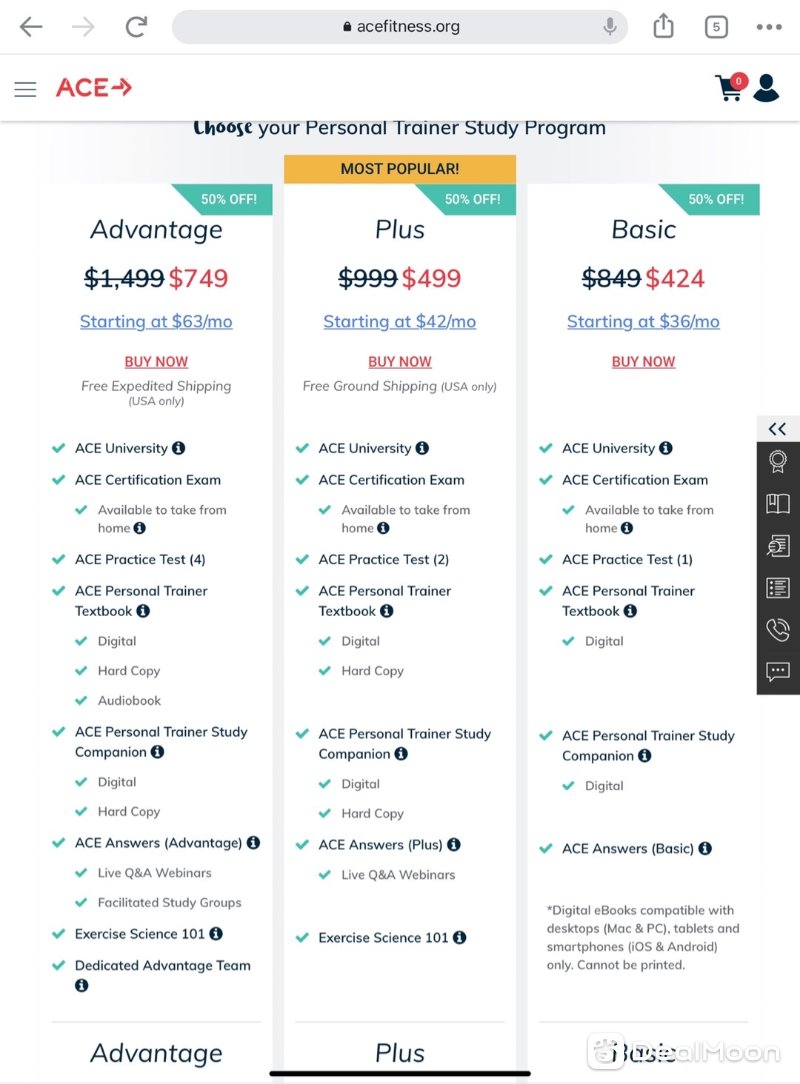The image size is (800, 1084).
Task: Tap the microphone icon in address bar
Action: click(610, 26)
